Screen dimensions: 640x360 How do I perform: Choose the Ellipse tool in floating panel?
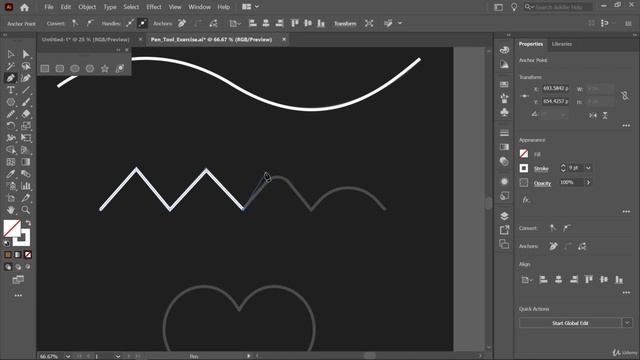pos(75,69)
